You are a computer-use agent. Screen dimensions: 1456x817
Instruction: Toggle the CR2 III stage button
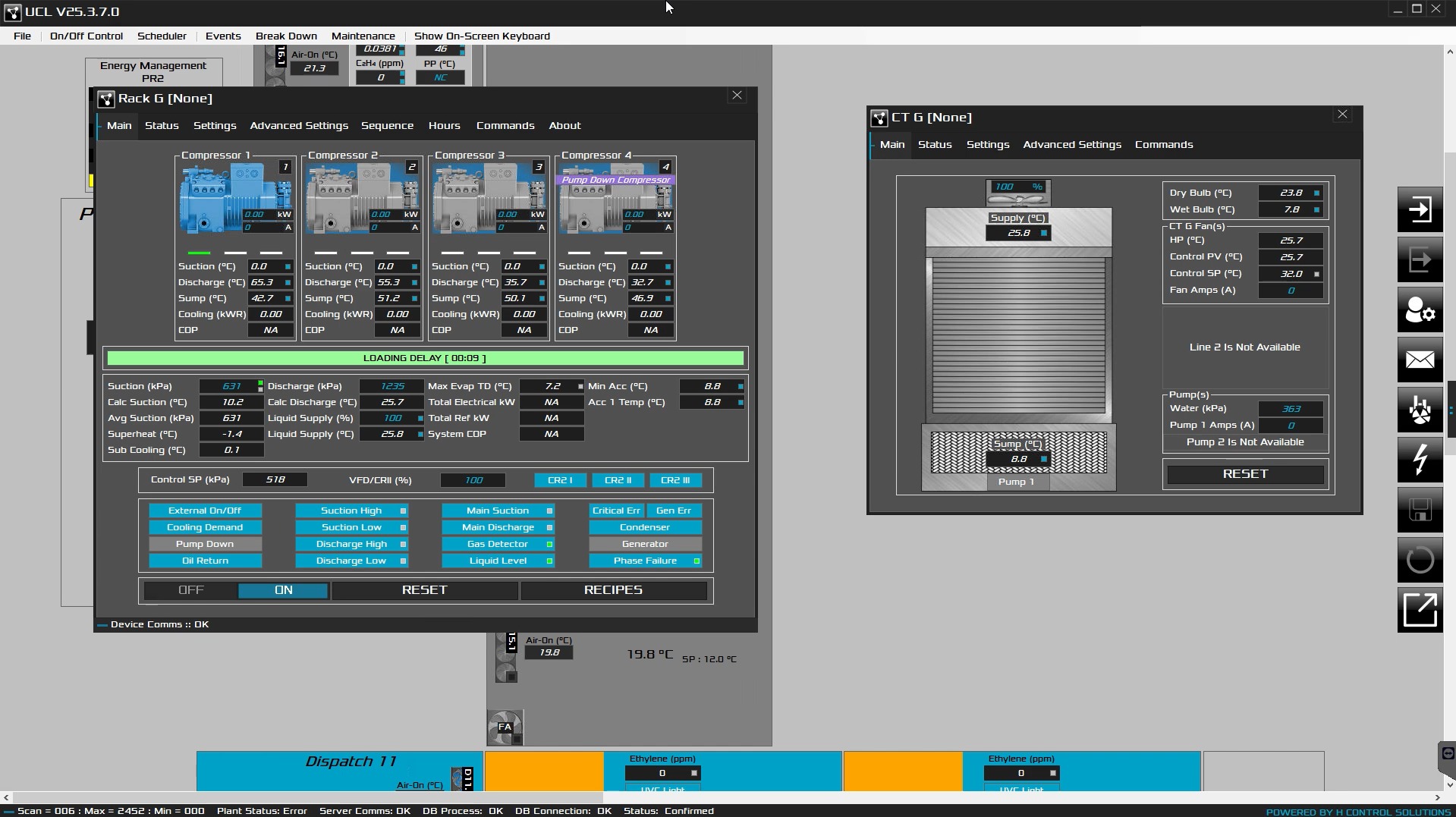pyautogui.click(x=675, y=480)
